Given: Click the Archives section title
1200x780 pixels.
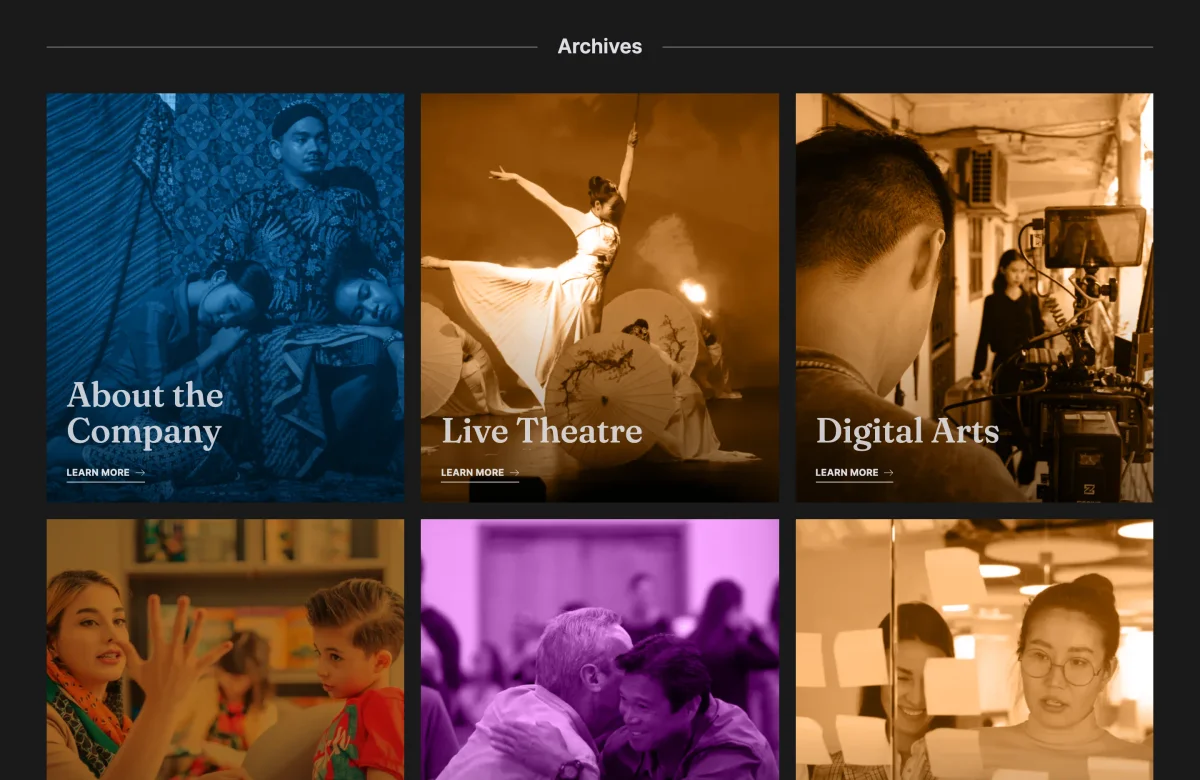Looking at the screenshot, I should pyautogui.click(x=600, y=47).
